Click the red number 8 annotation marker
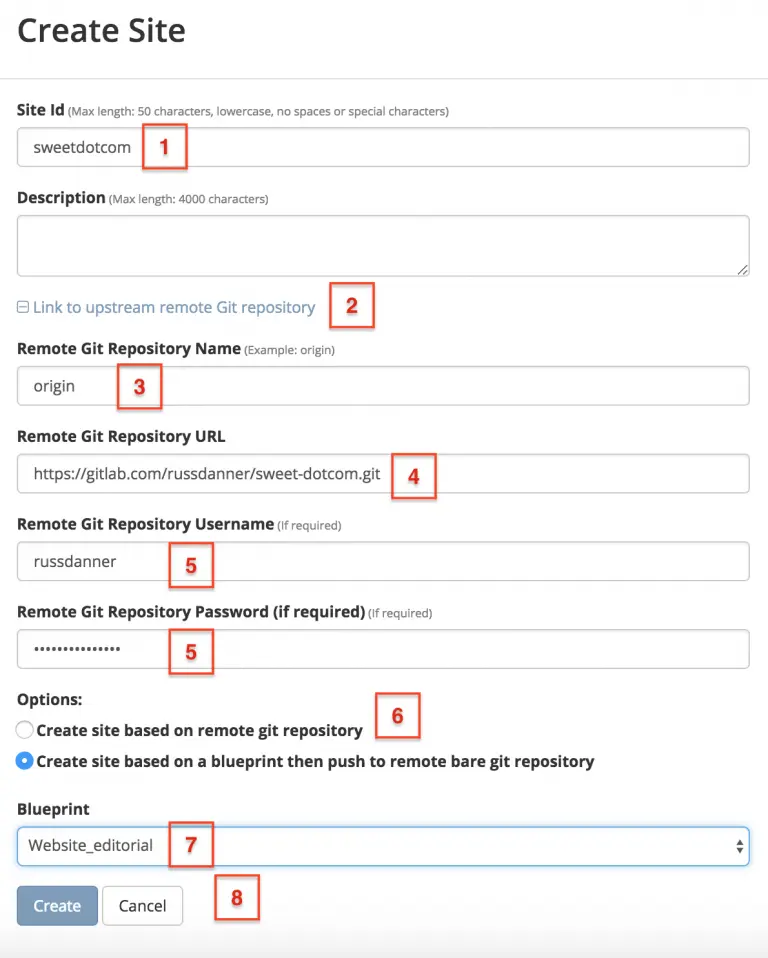The height and width of the screenshot is (958, 768). click(237, 897)
